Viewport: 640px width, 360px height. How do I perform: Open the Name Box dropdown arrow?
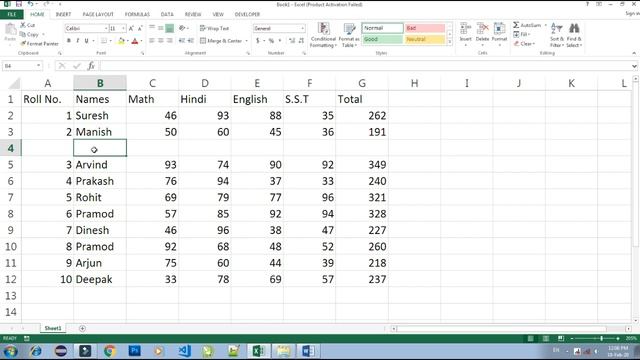38,66
